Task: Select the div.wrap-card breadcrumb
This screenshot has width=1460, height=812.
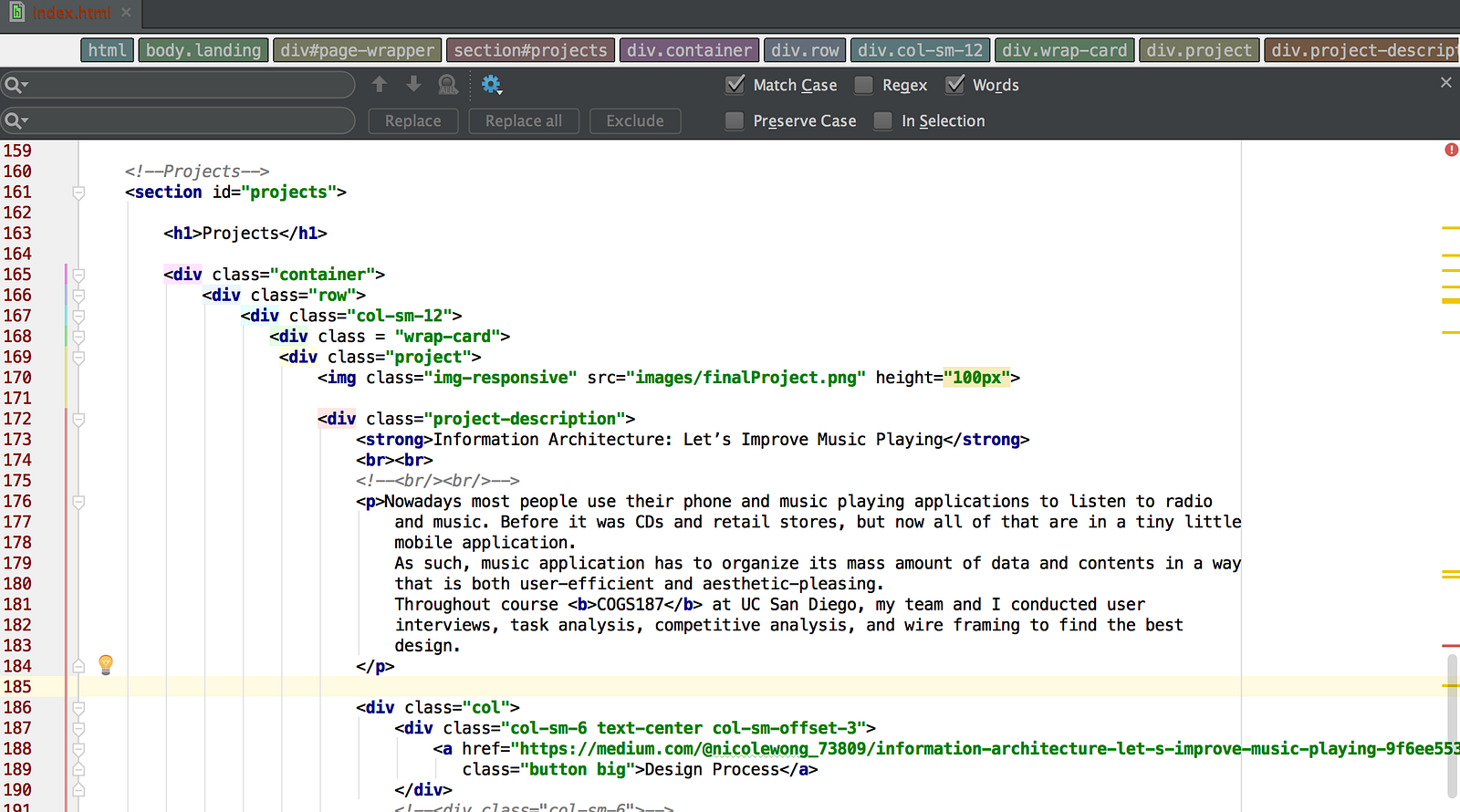Action: tap(1064, 50)
